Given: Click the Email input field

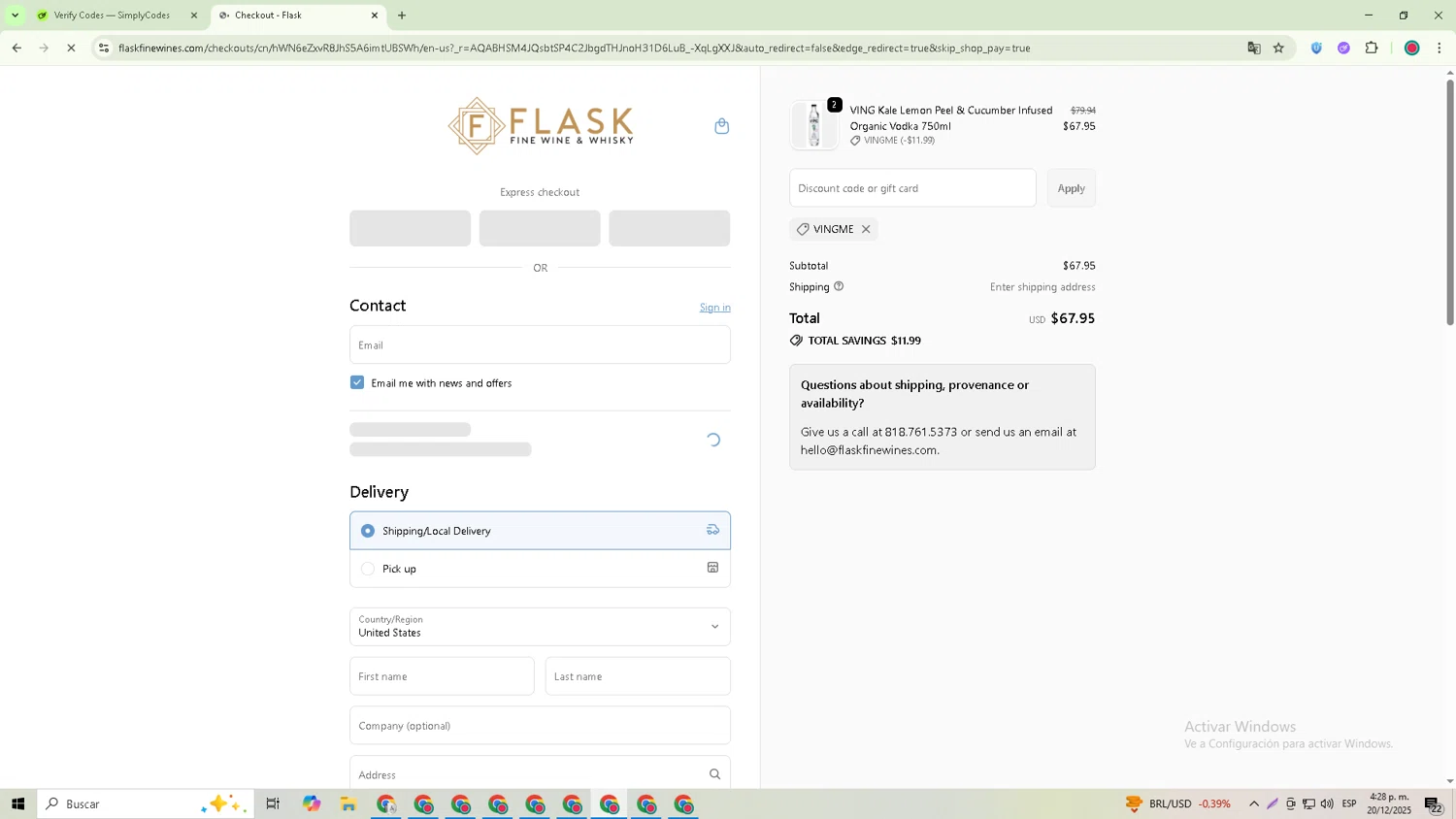Looking at the screenshot, I should pos(540,344).
